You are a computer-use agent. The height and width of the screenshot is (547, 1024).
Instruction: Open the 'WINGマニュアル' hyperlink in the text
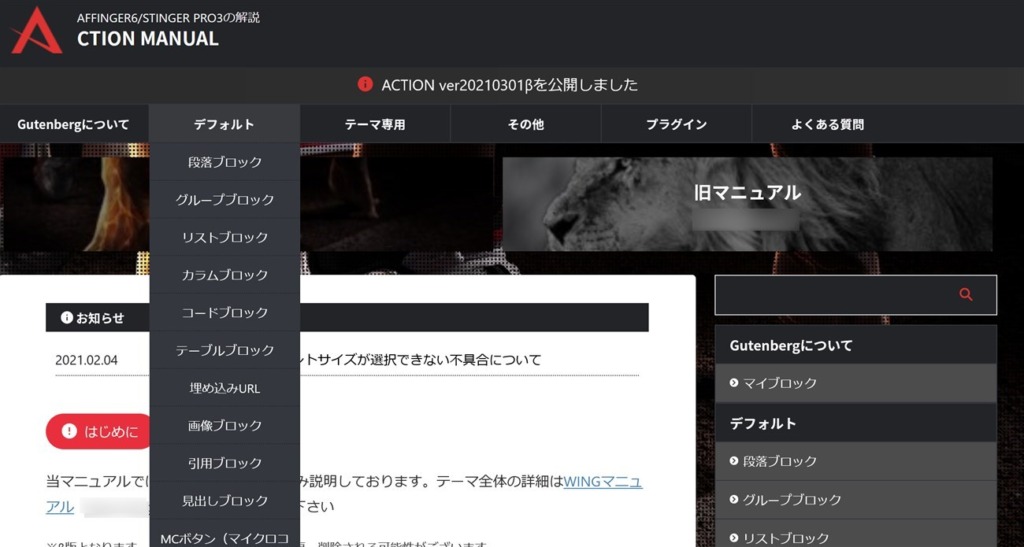tap(602, 482)
